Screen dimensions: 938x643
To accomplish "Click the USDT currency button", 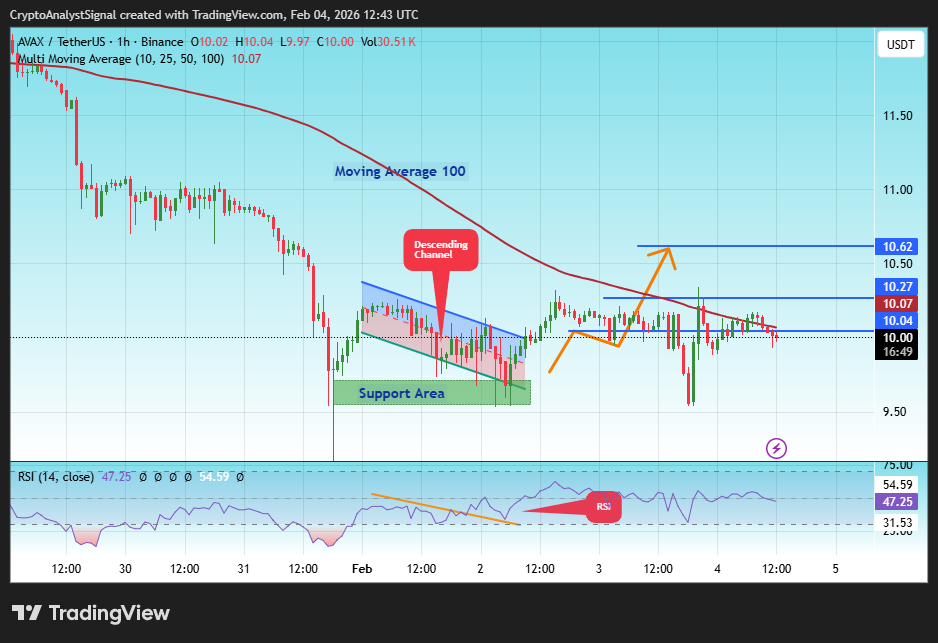I will (x=900, y=45).
